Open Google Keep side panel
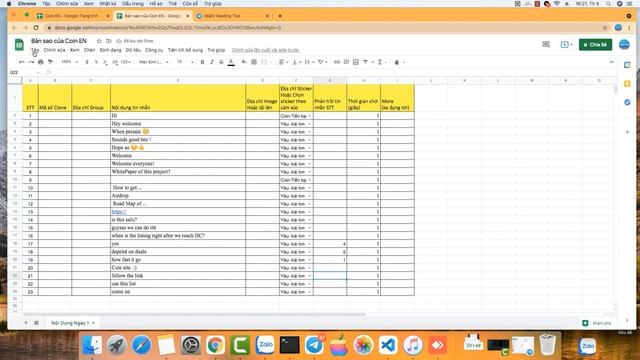 [627, 84]
